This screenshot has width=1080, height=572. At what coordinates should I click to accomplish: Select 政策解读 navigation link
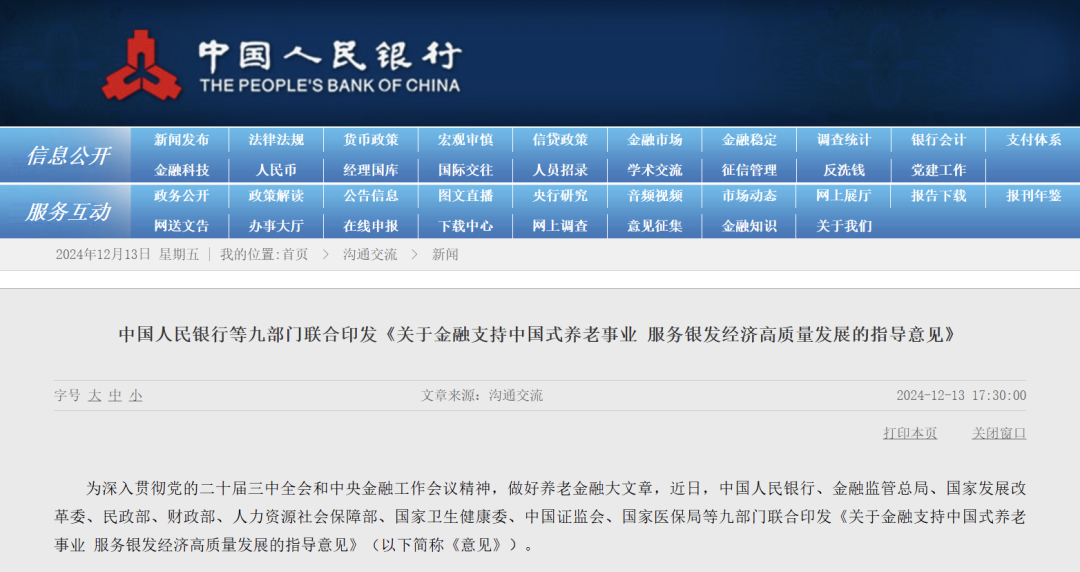click(276, 196)
